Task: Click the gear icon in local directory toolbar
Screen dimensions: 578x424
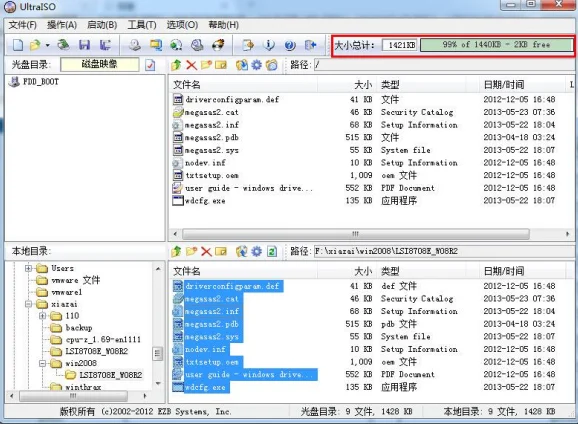Action: pyautogui.click(x=257, y=251)
